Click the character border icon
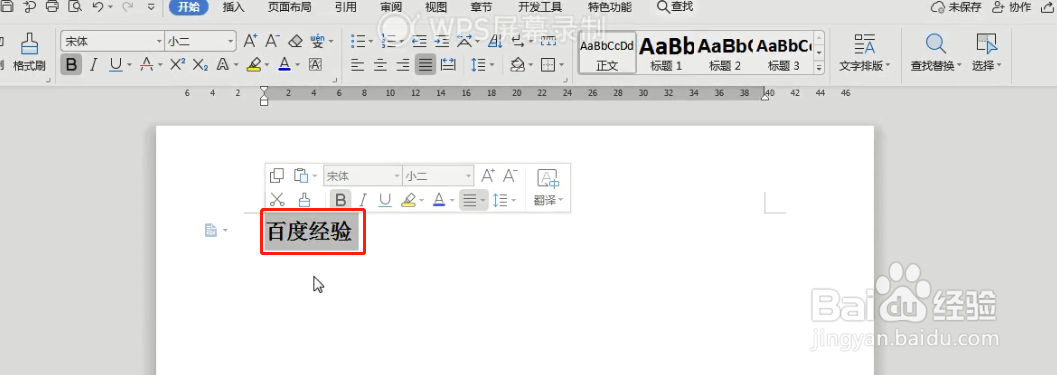Screen dimensions: 1057x375 pyautogui.click(x=315, y=65)
